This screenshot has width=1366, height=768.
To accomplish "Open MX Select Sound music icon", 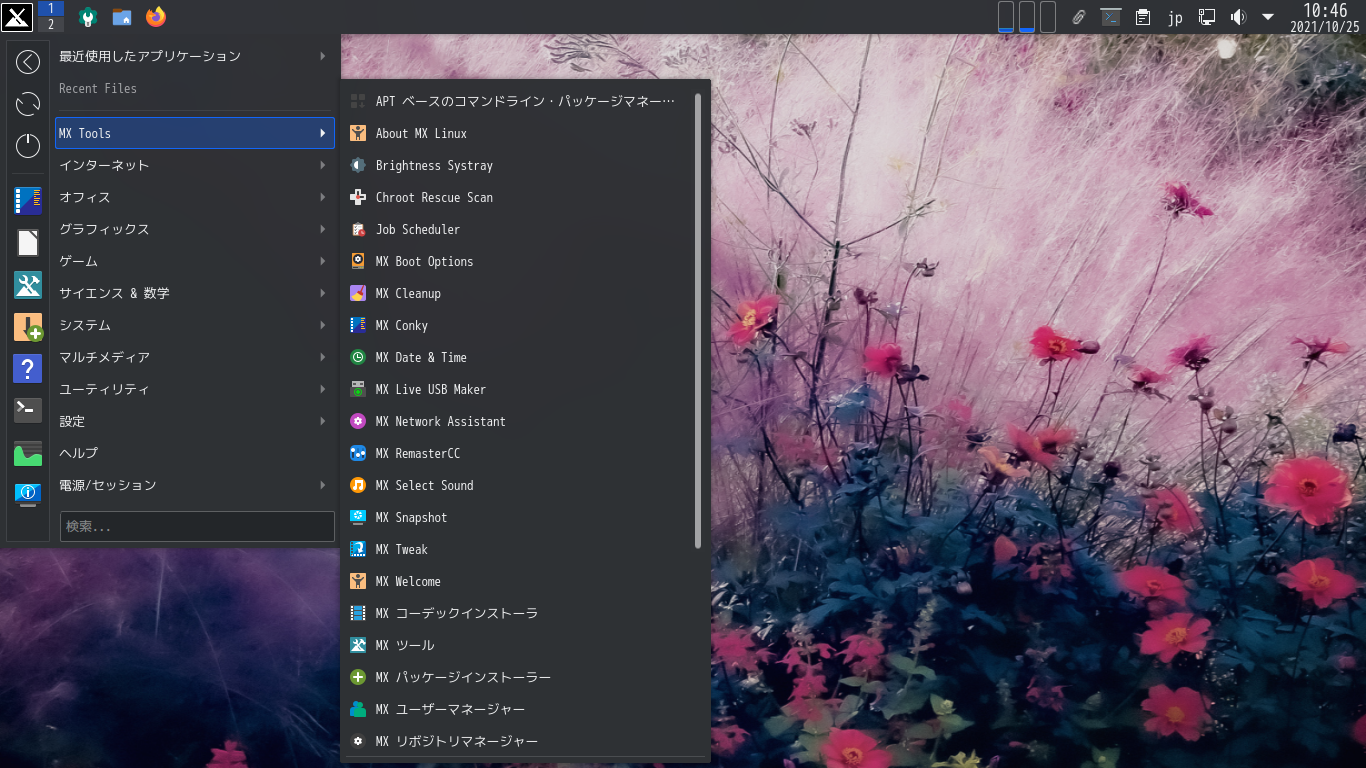I will (x=358, y=485).
